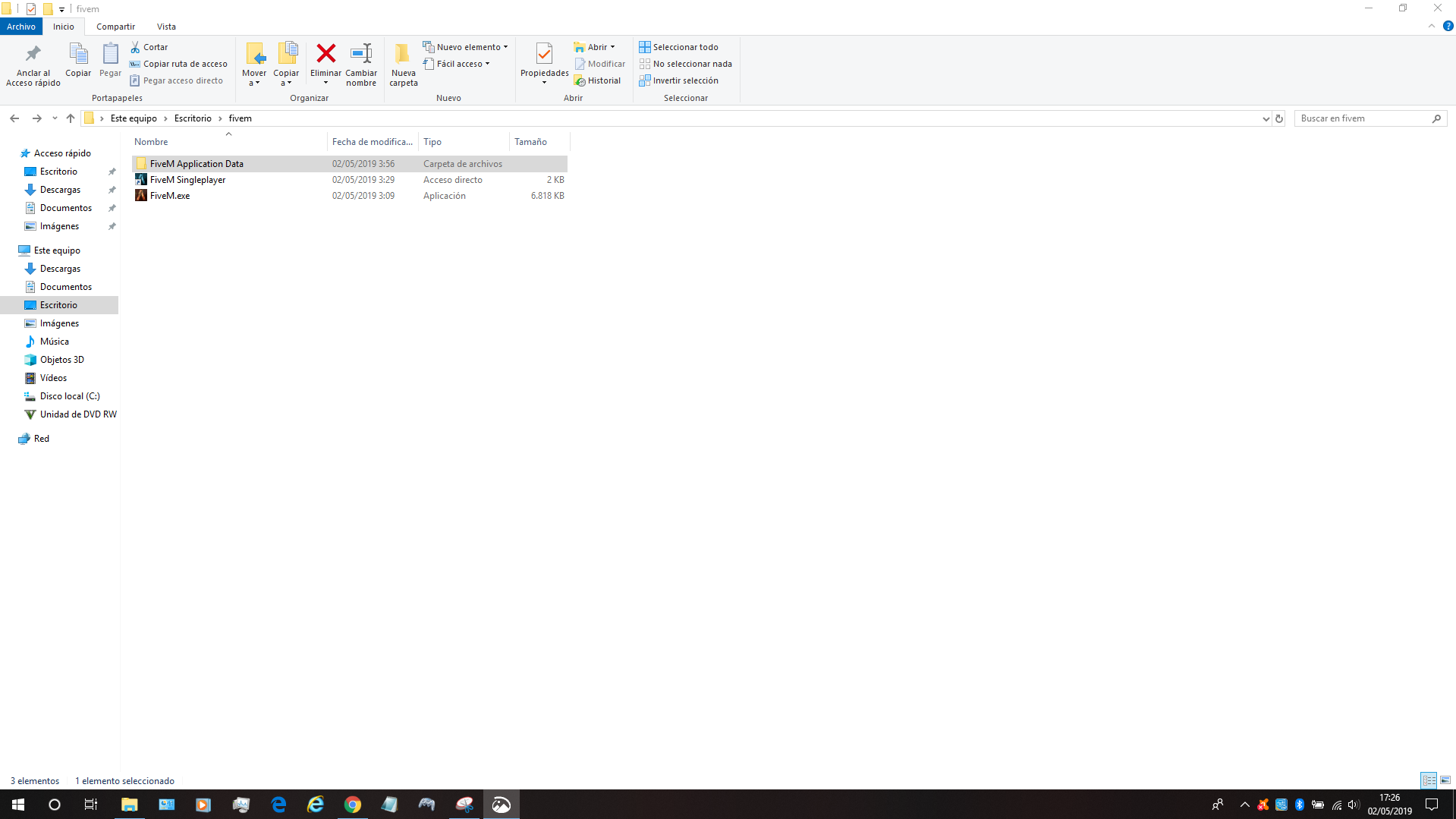Click Invertir selección
Viewport: 1456px width, 819px height.
tap(678, 80)
